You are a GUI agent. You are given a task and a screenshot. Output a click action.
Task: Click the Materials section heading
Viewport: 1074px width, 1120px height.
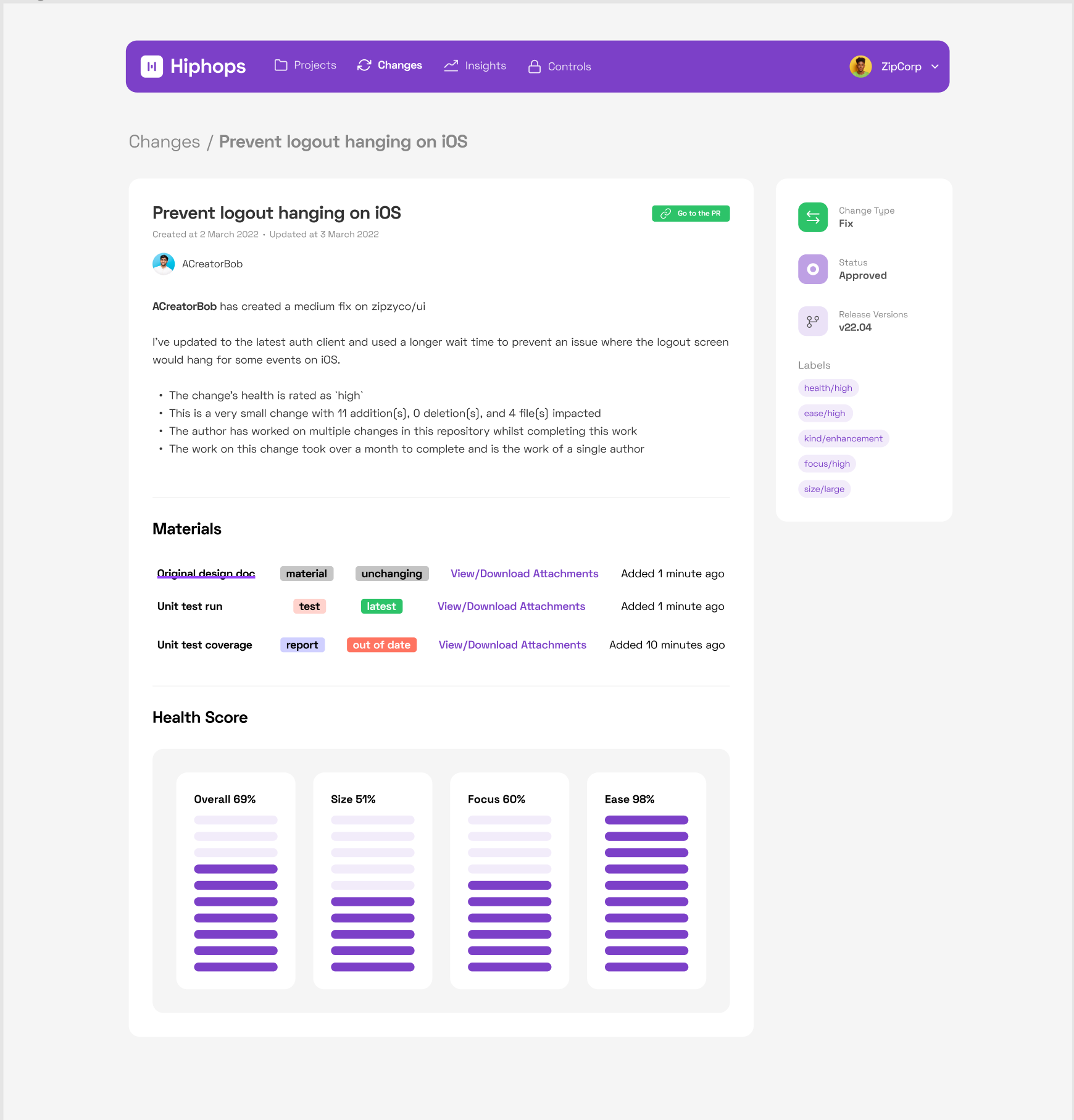[187, 529]
